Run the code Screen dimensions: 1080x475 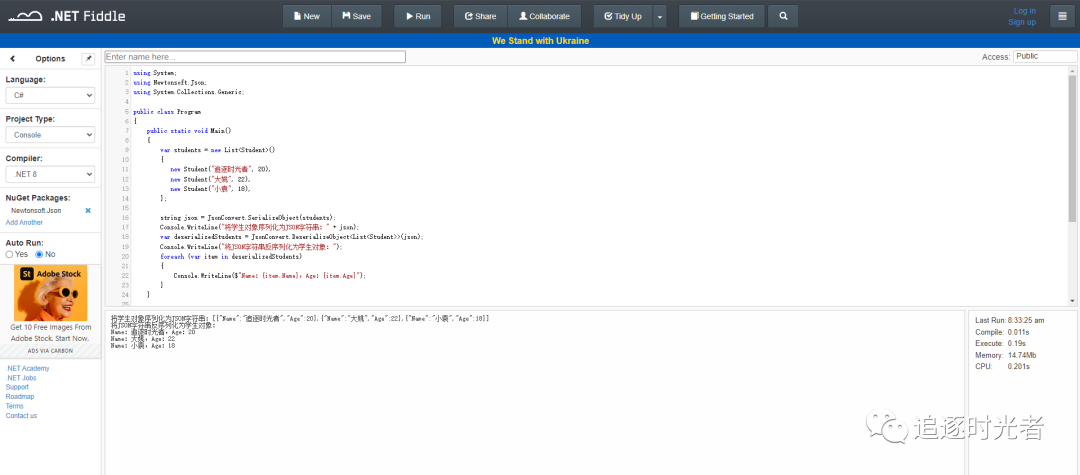tap(417, 16)
